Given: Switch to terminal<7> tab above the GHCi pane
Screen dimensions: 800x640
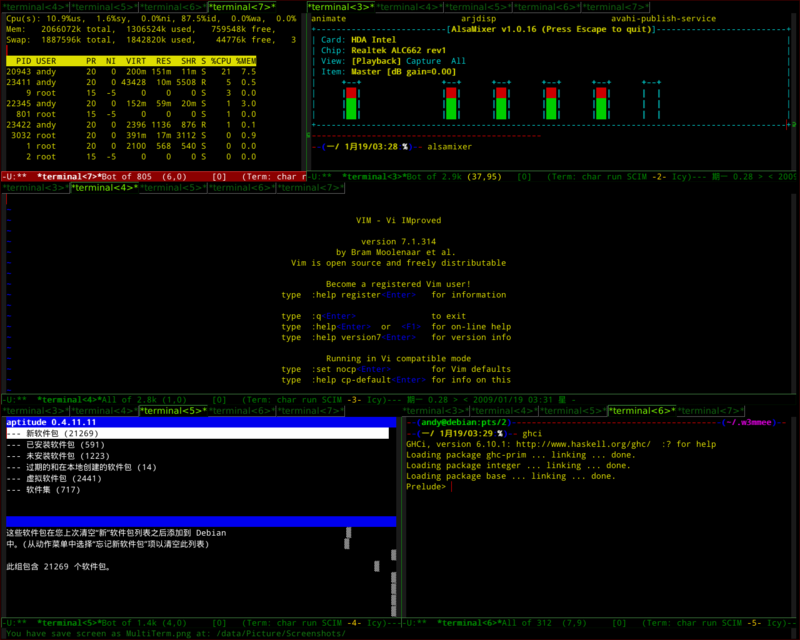Looking at the screenshot, I should [711, 411].
